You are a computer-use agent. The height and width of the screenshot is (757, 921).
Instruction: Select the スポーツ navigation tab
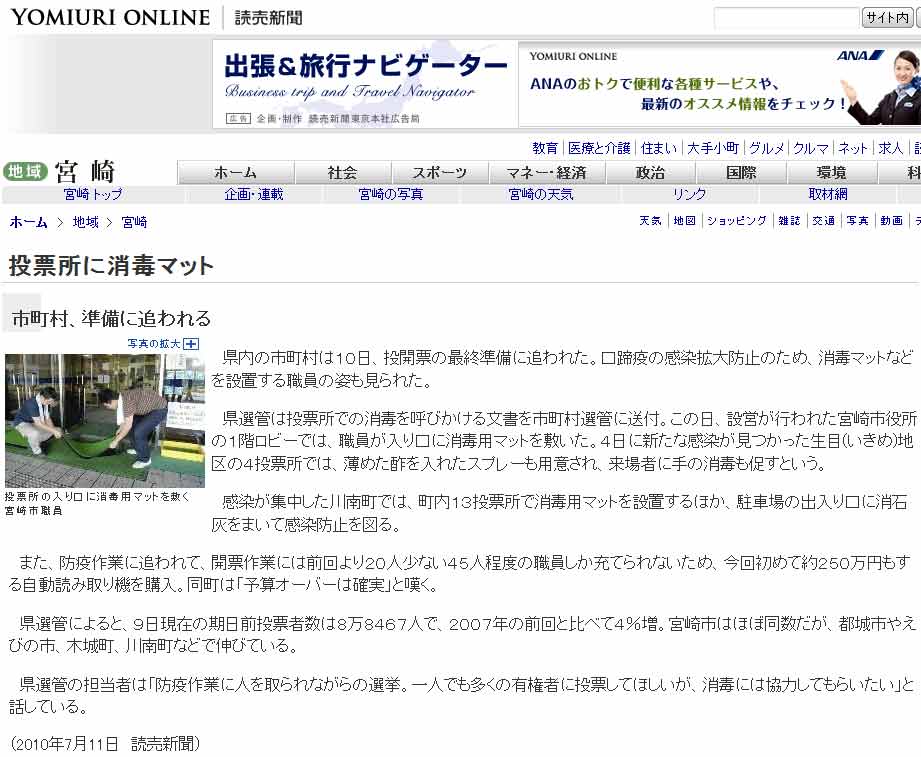(439, 172)
